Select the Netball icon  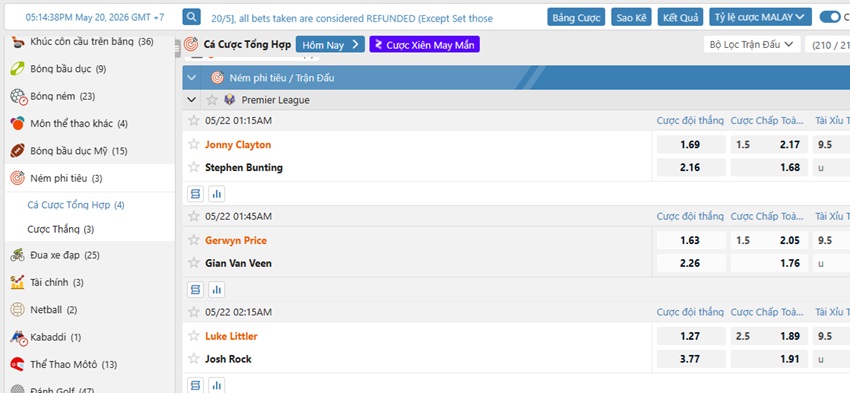coord(17,310)
